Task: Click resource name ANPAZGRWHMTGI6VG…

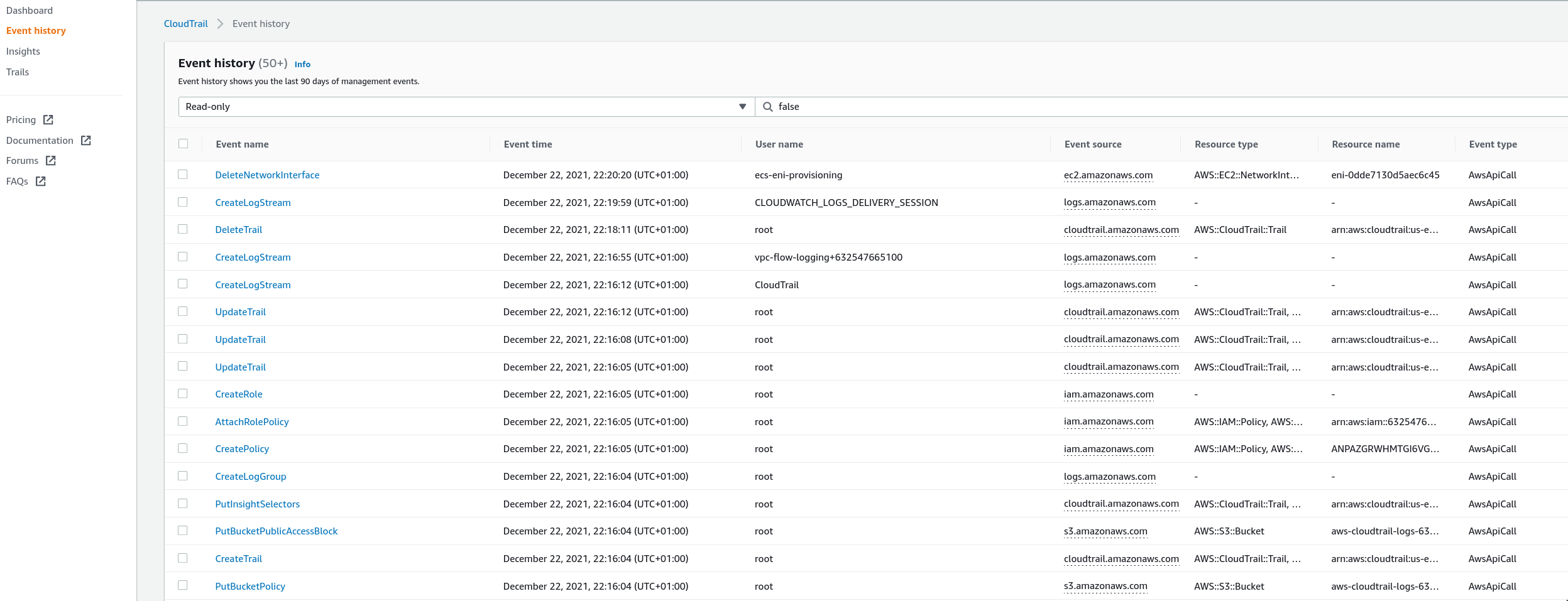Action: (1385, 449)
